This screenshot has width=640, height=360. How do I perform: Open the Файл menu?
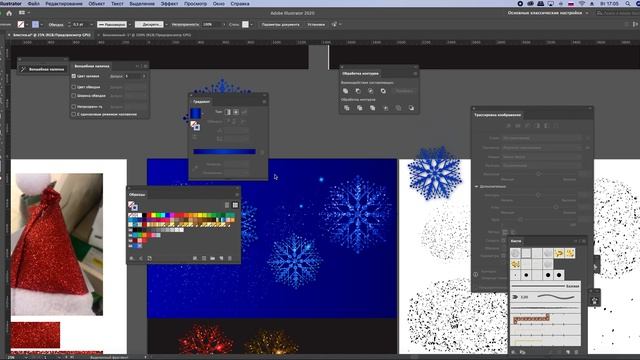(x=33, y=4)
